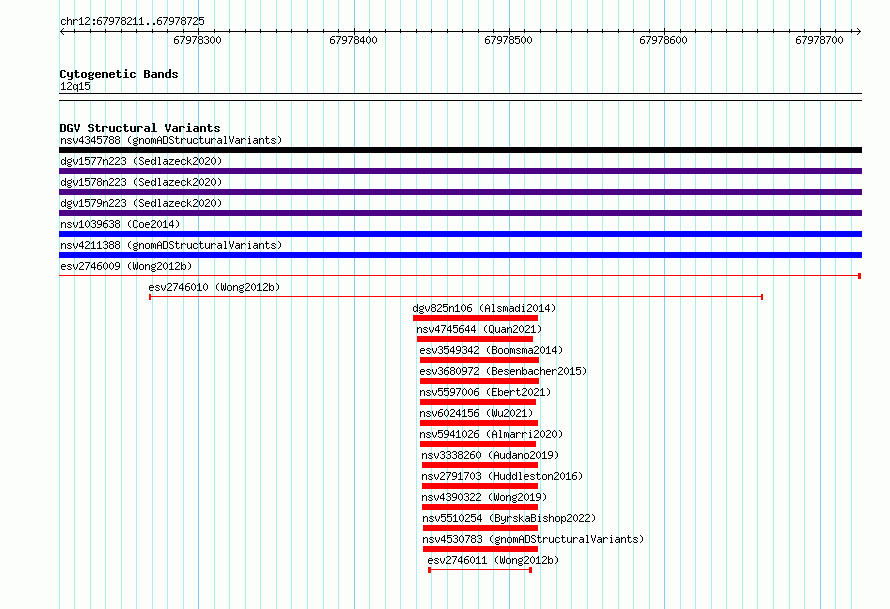Click the DGV Structural Variants track title
This screenshot has width=890, height=609.
tap(140, 128)
